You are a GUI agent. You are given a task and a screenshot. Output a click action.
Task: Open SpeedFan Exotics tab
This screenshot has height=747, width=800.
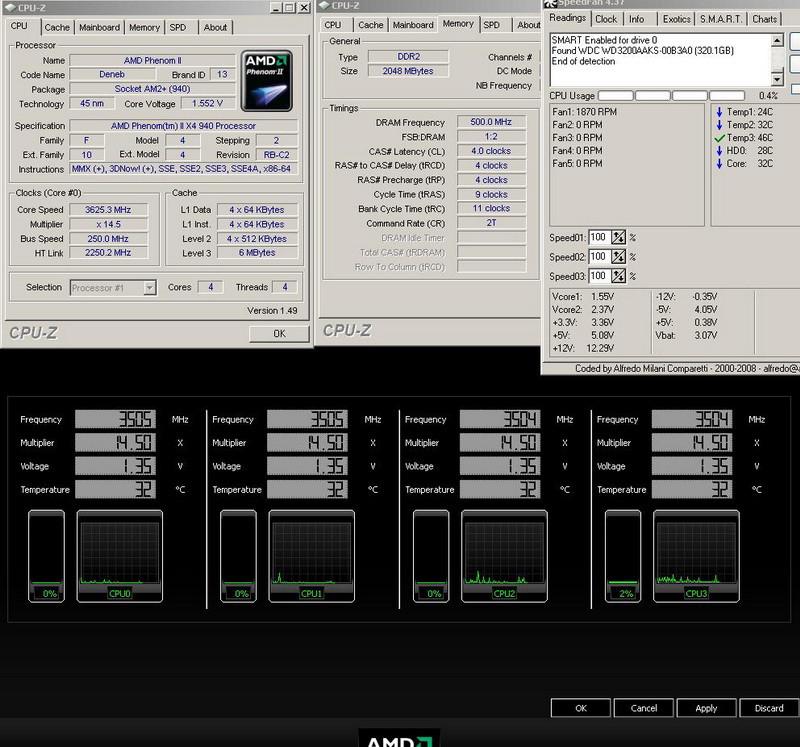[x=677, y=19]
